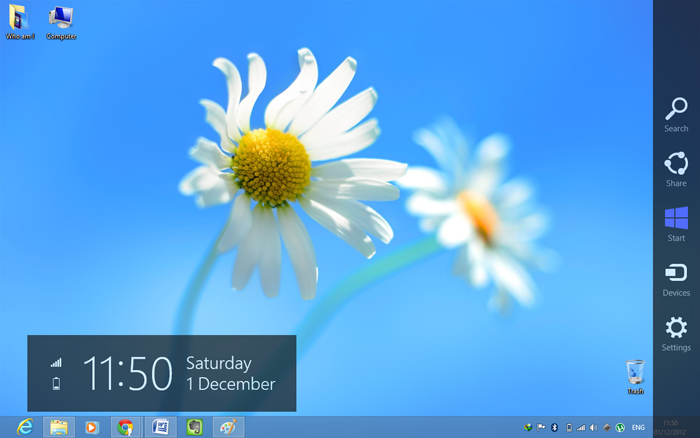This screenshot has width=700, height=438.
Task: Click the Bluetooth tray icon
Action: pyautogui.click(x=554, y=427)
